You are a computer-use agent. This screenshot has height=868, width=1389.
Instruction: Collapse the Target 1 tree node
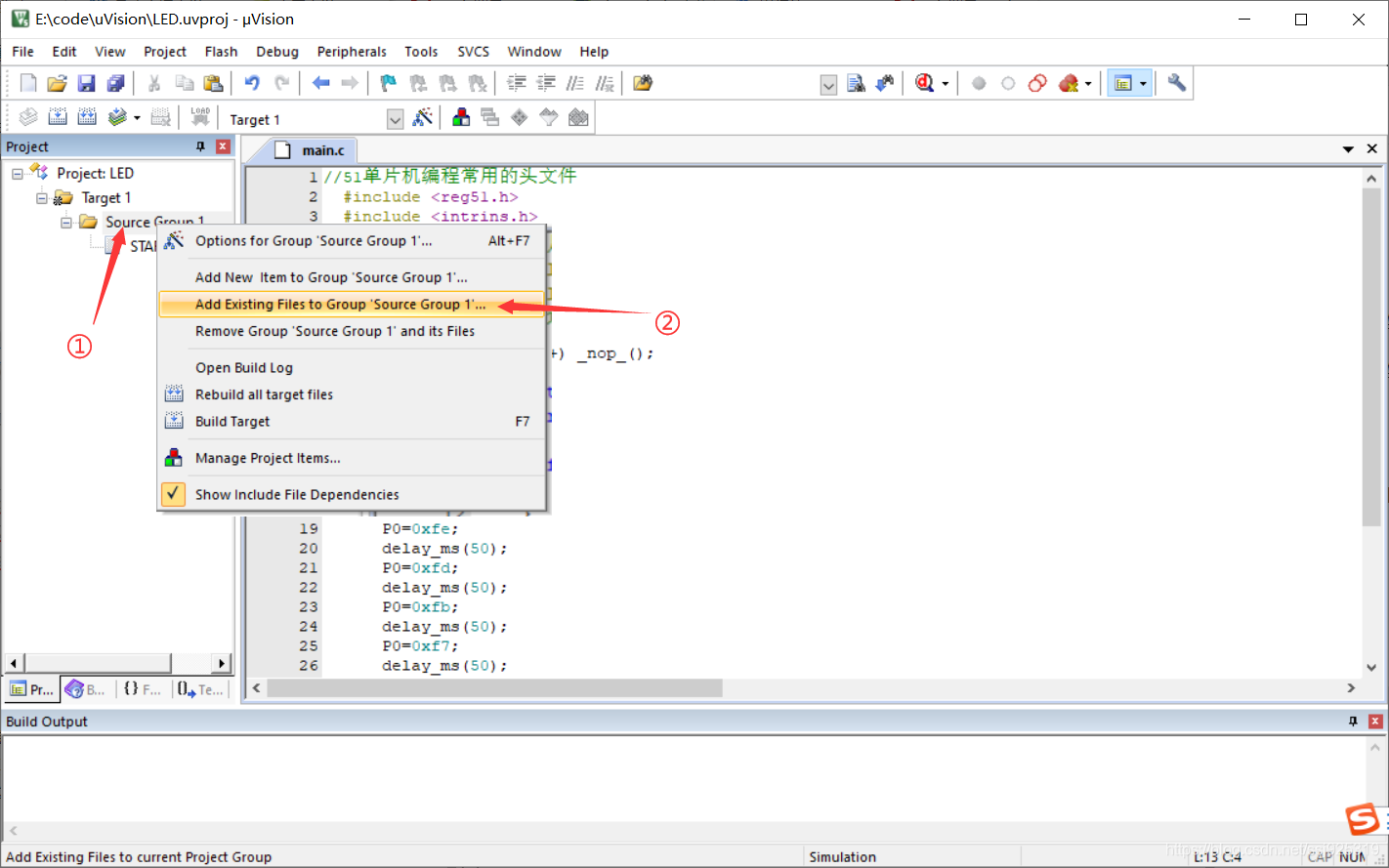41,198
